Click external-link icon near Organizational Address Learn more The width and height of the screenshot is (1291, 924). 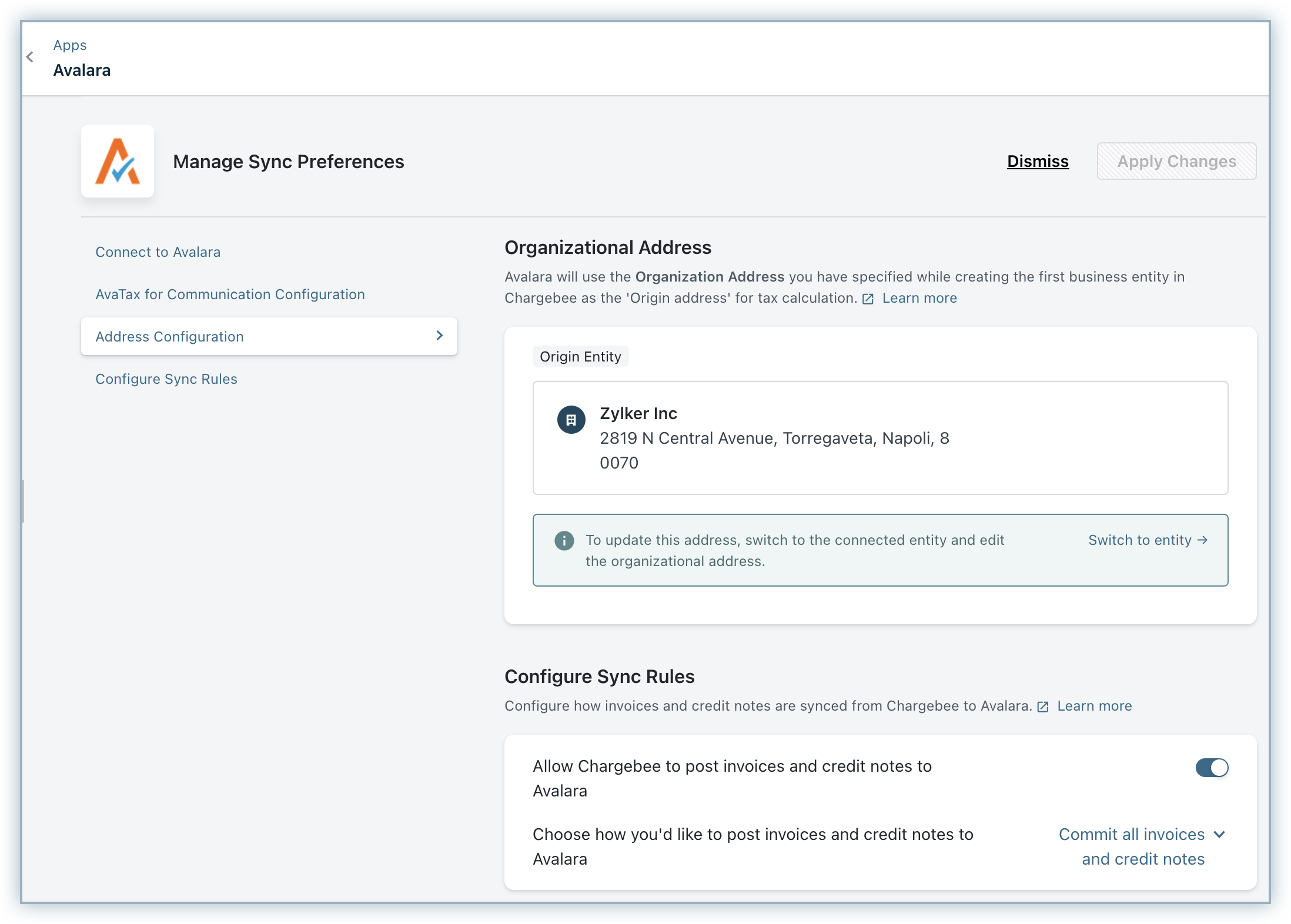tap(868, 299)
